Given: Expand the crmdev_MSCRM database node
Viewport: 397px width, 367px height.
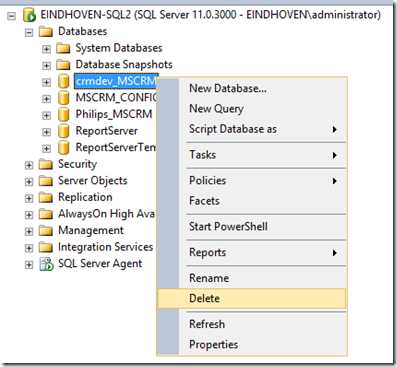Looking at the screenshot, I should pyautogui.click(x=46, y=82).
